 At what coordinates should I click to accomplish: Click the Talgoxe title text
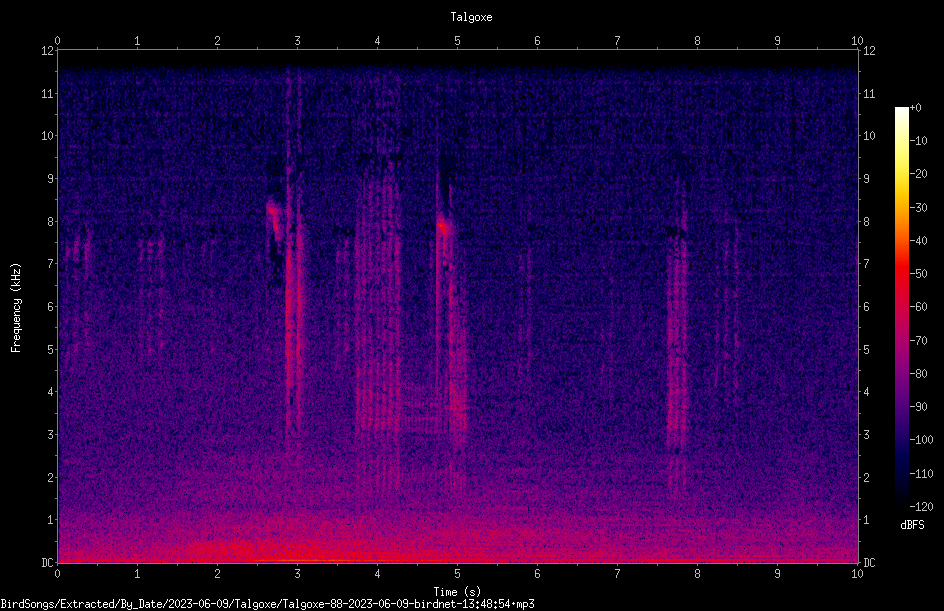point(471,17)
